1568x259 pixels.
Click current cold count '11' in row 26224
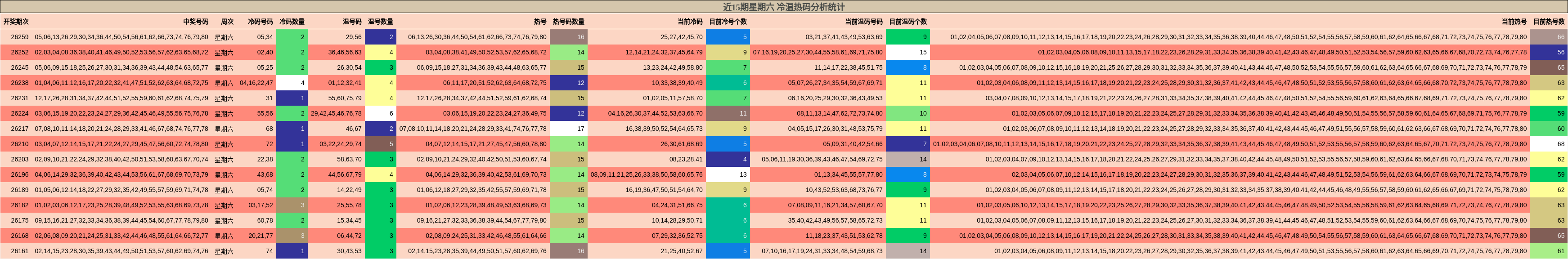(x=728, y=113)
